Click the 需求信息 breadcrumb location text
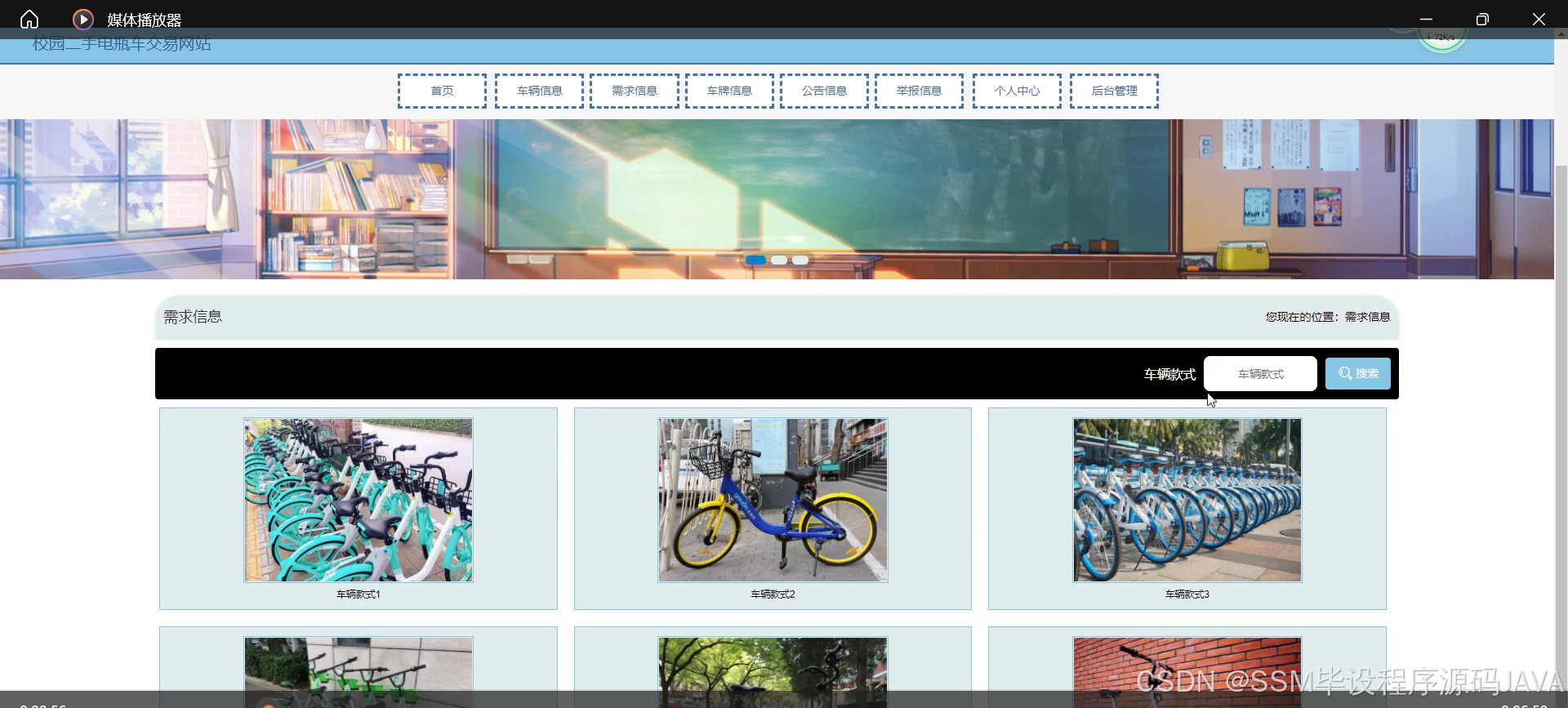Image resolution: width=1568 pixels, height=708 pixels. point(1367,317)
